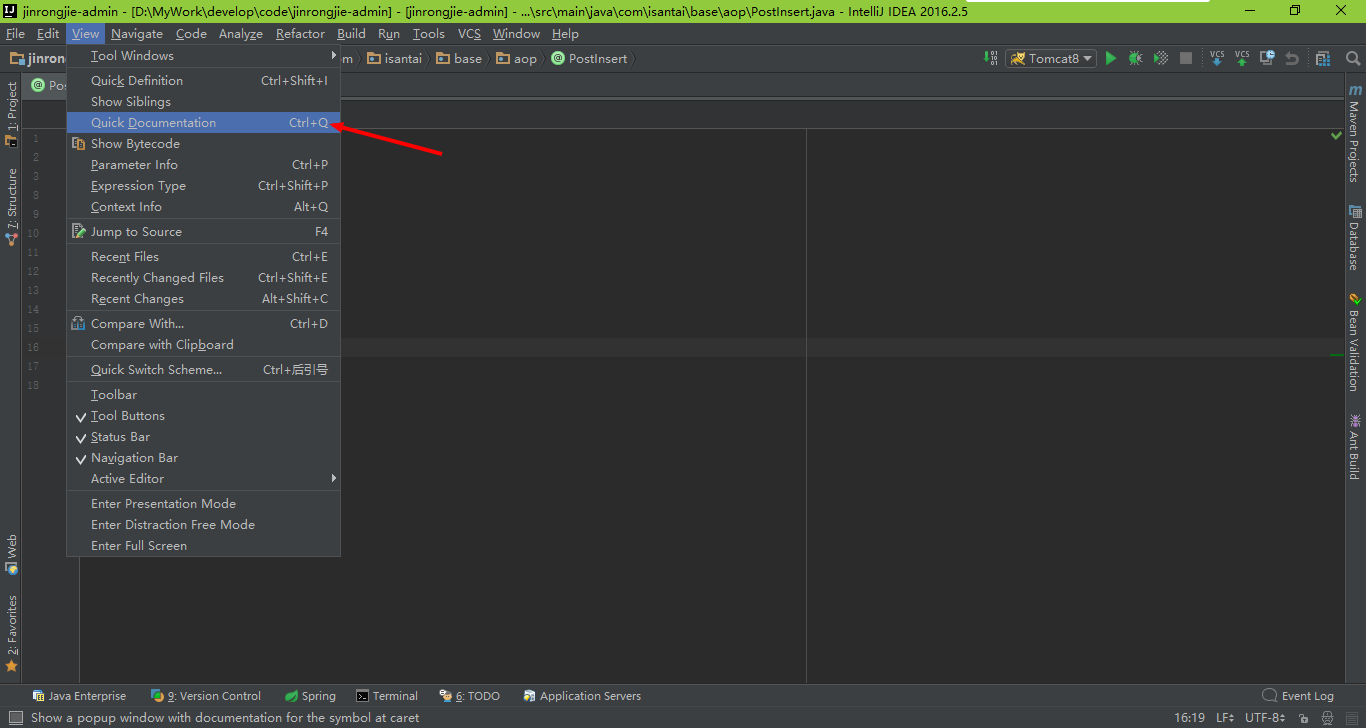Open the Structure tool window on the left
The image size is (1366, 728).
click(11, 207)
